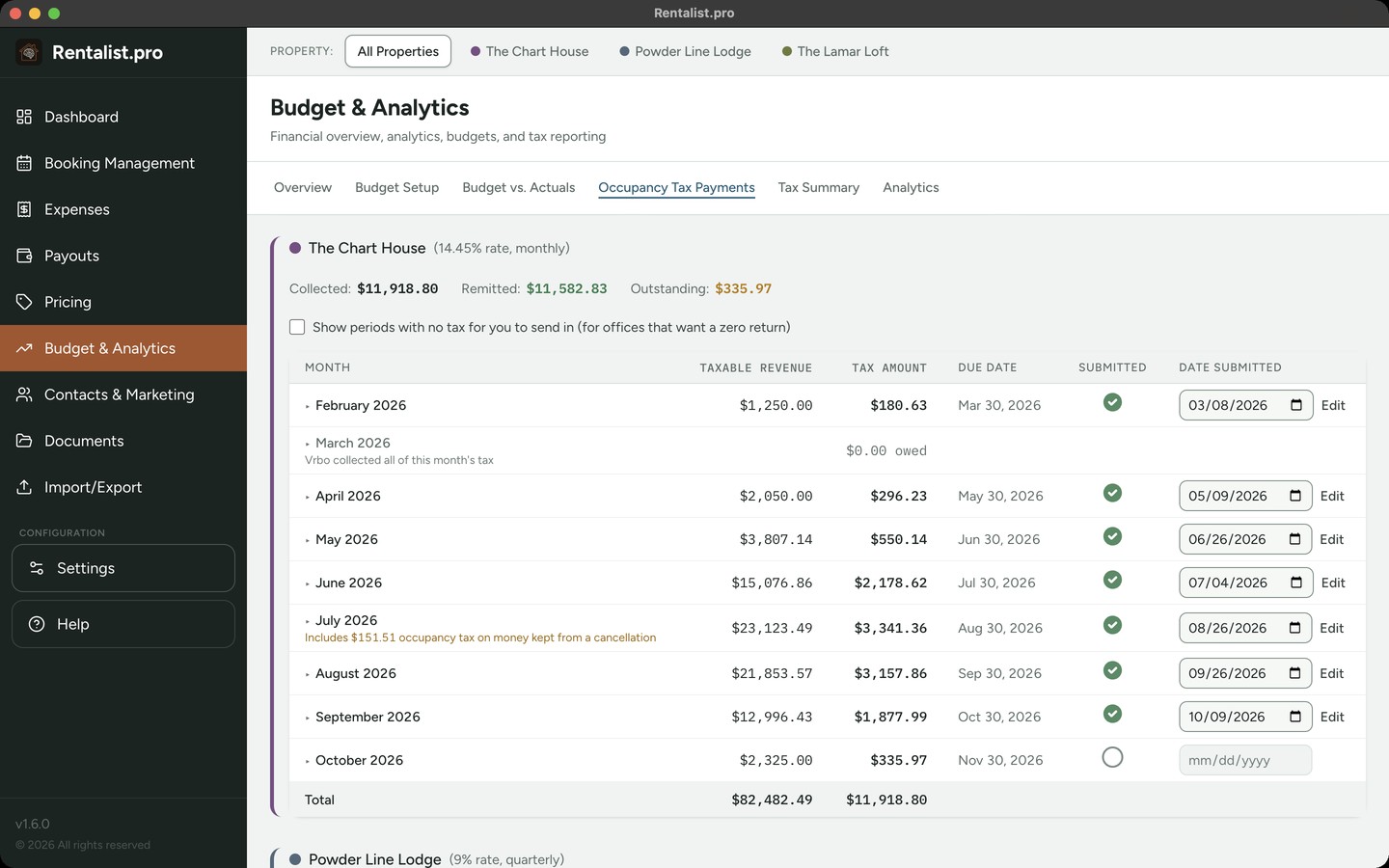Toggle submitted status for May 2026
Image resolution: width=1389 pixels, height=868 pixels.
[x=1112, y=536]
